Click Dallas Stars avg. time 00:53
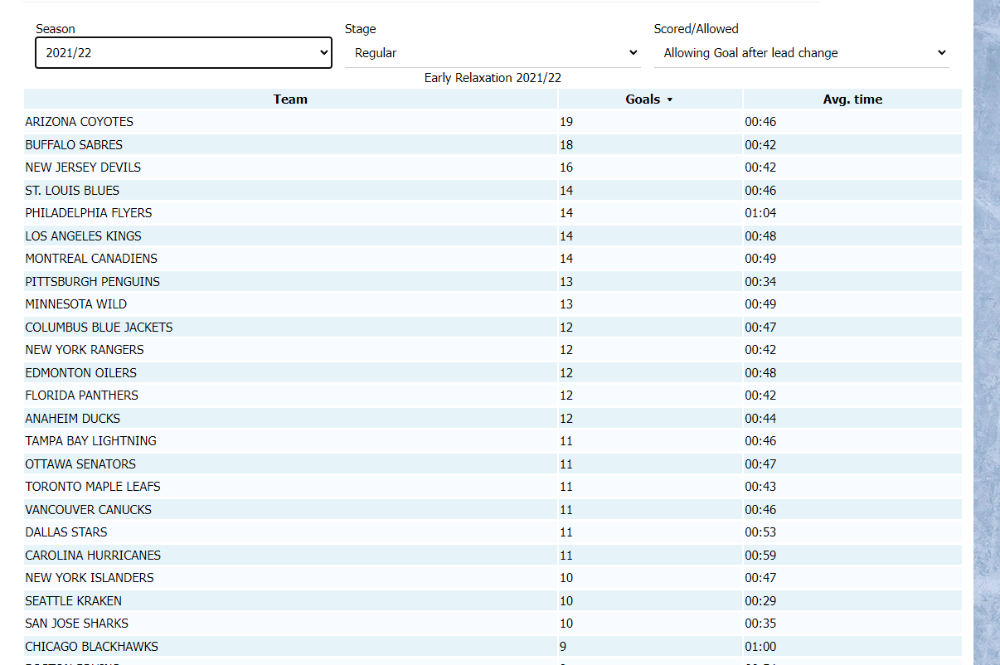Viewport: 1000px width, 665px height. pos(760,532)
